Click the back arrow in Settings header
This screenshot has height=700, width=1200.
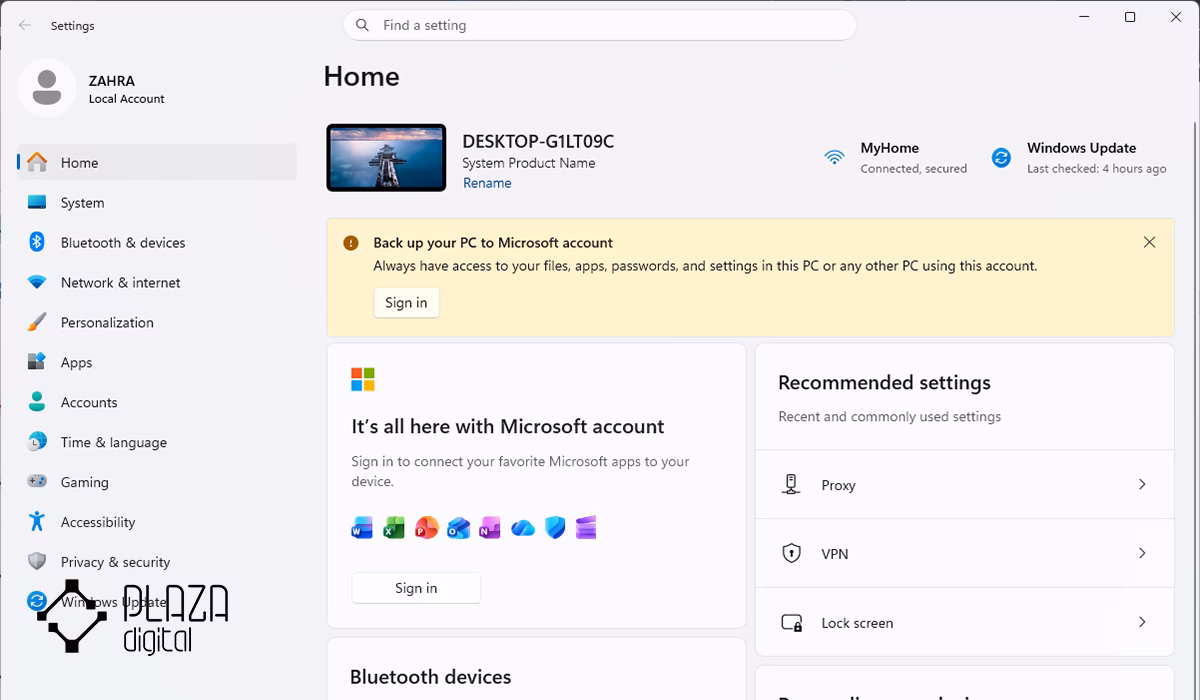(x=25, y=26)
